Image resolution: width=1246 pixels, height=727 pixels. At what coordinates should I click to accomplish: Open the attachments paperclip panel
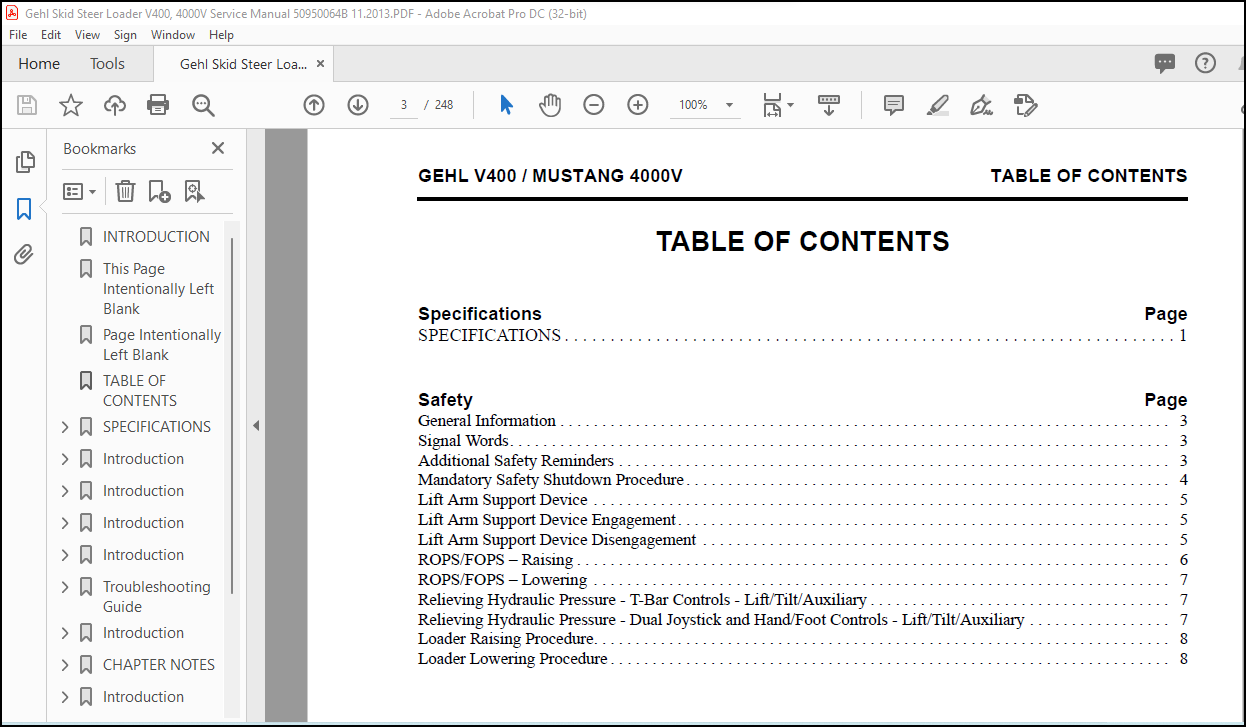25,255
